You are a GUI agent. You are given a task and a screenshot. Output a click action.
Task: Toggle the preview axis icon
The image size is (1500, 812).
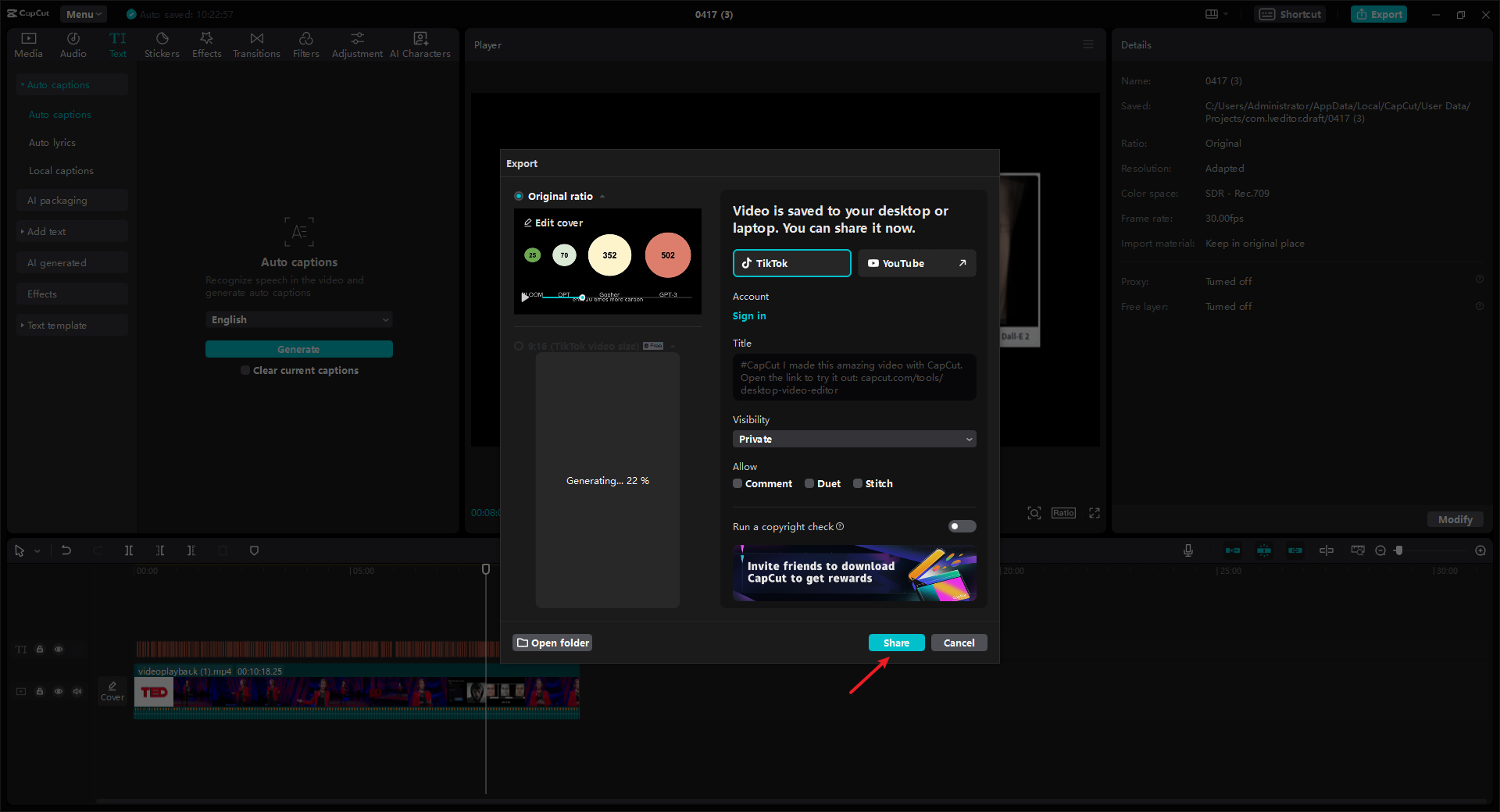[1327, 550]
